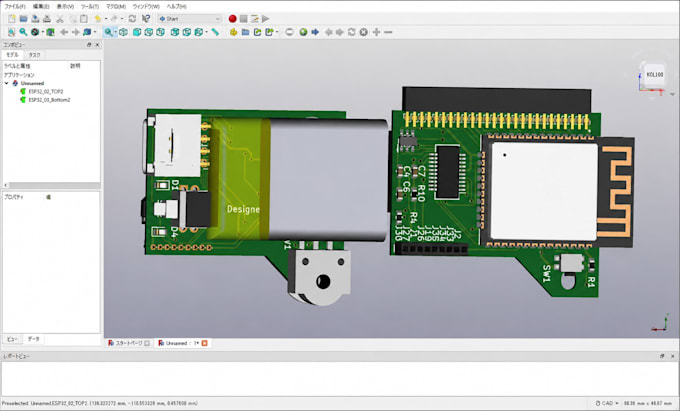This screenshot has width=680, height=411.
Task: Click the Stop macro recording square
Action: tap(244, 19)
